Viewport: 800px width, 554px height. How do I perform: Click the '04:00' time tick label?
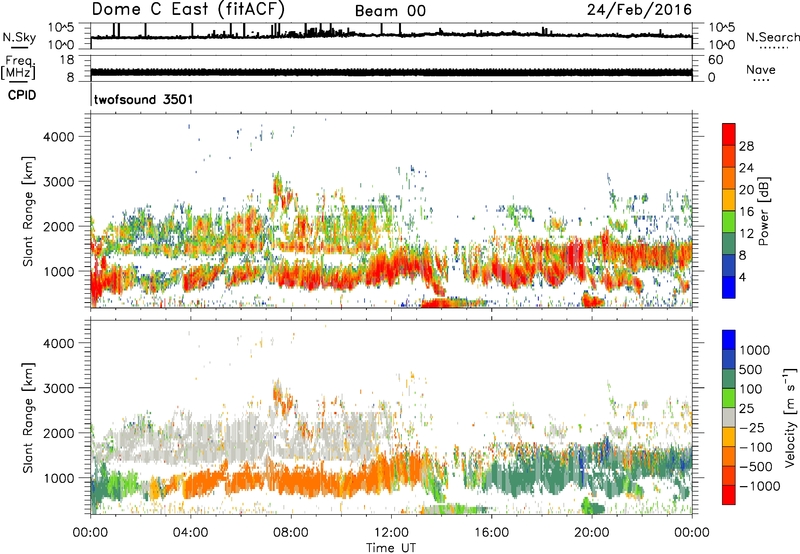coord(191,533)
